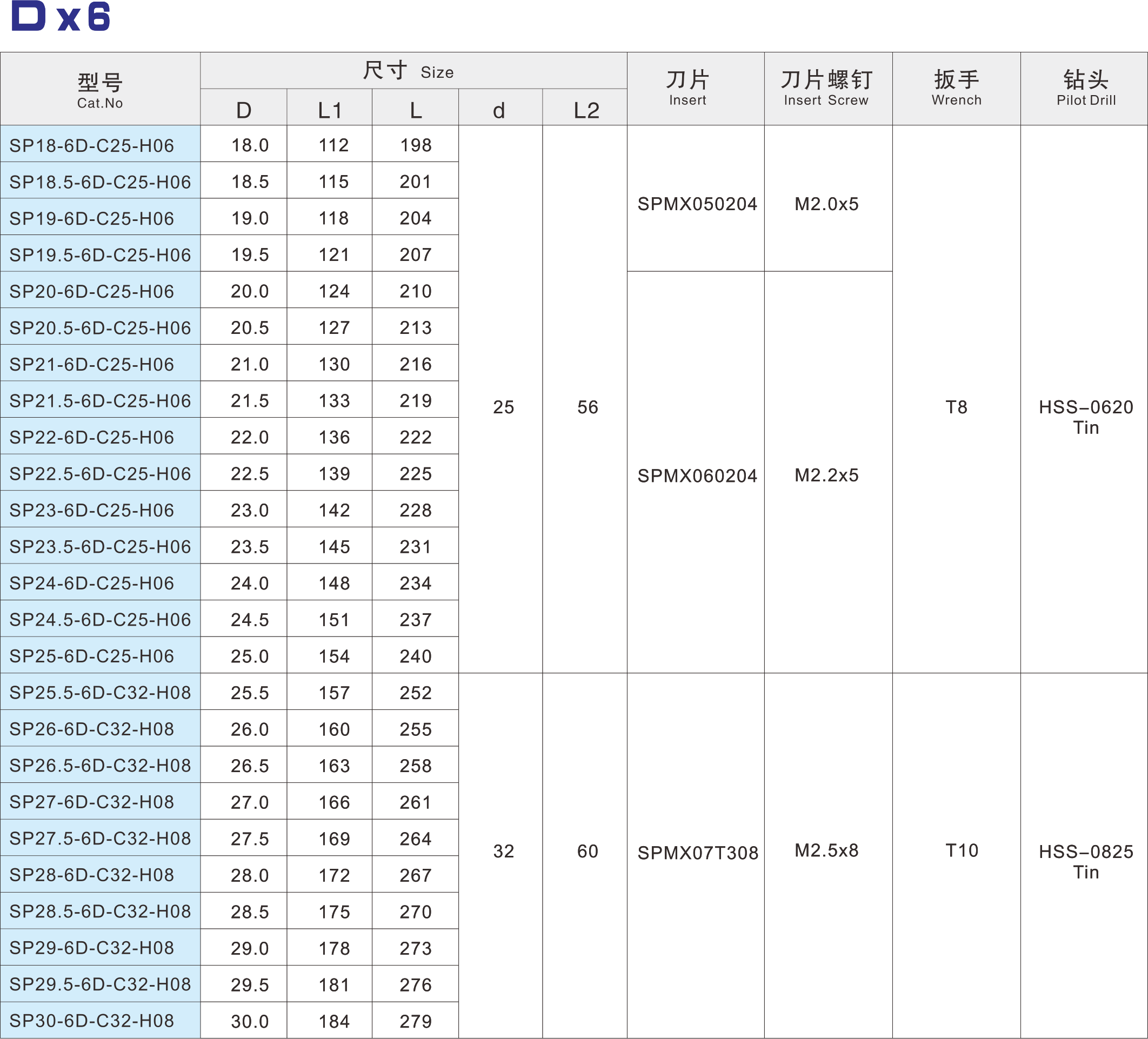Click the SPMX07T308 insert cell
1148x1039 pixels.
695,856
